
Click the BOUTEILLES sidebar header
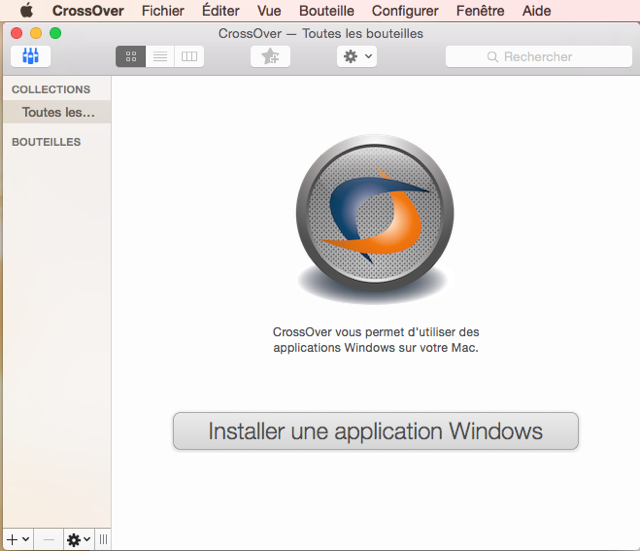pyautogui.click(x=46, y=142)
